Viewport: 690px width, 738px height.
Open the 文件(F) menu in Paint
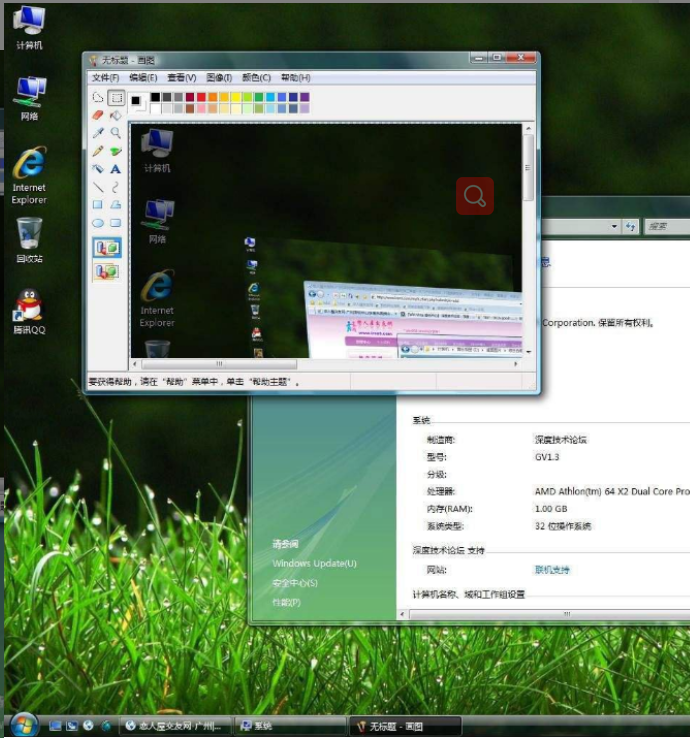click(x=105, y=78)
